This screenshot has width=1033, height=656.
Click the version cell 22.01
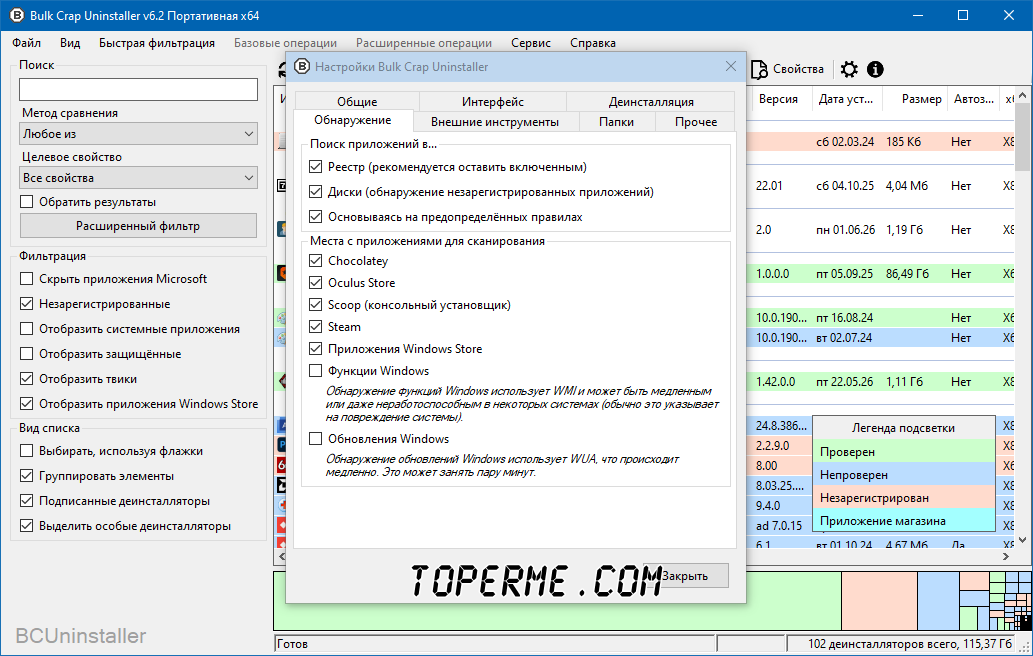[769, 186]
